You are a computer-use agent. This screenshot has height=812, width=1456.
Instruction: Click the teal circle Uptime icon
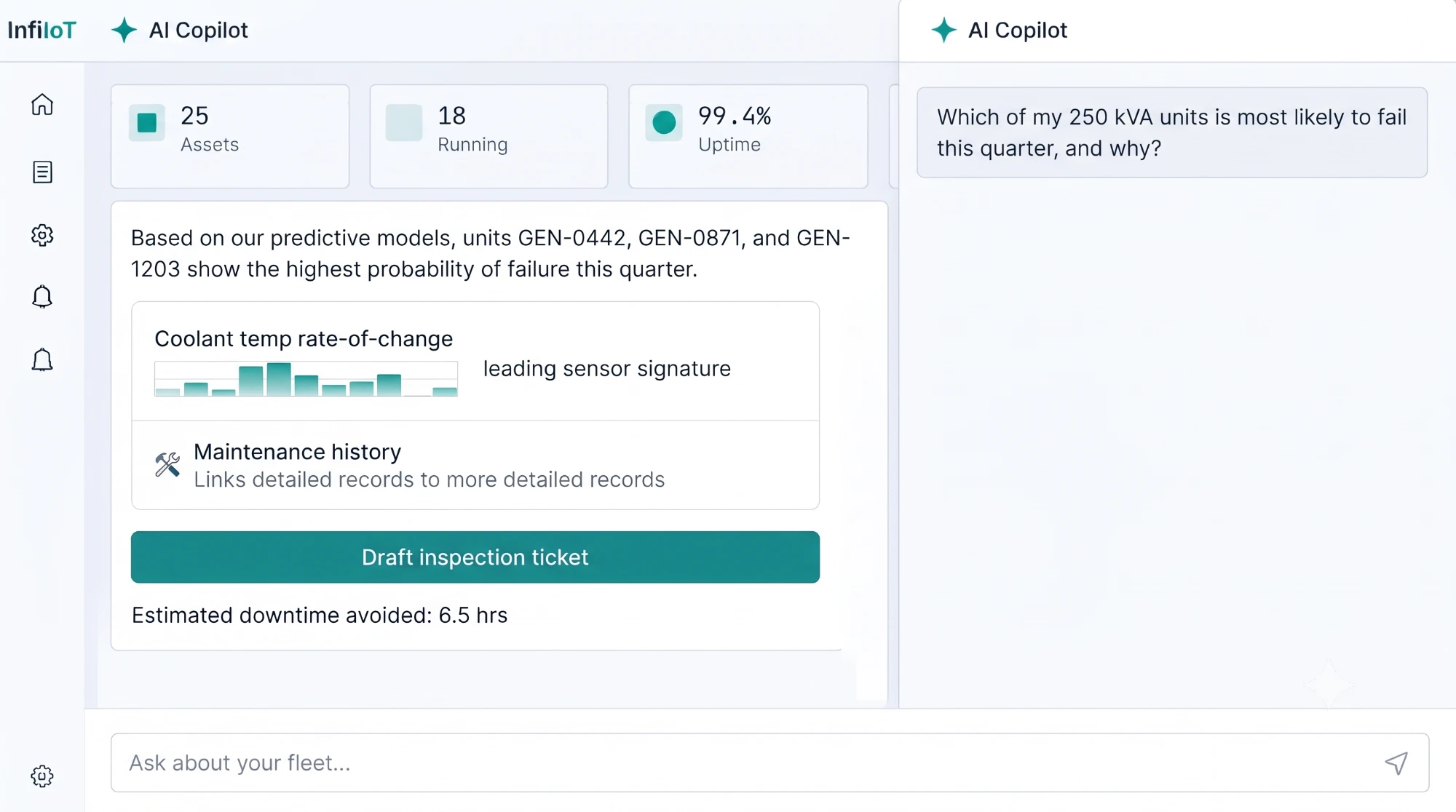[664, 122]
